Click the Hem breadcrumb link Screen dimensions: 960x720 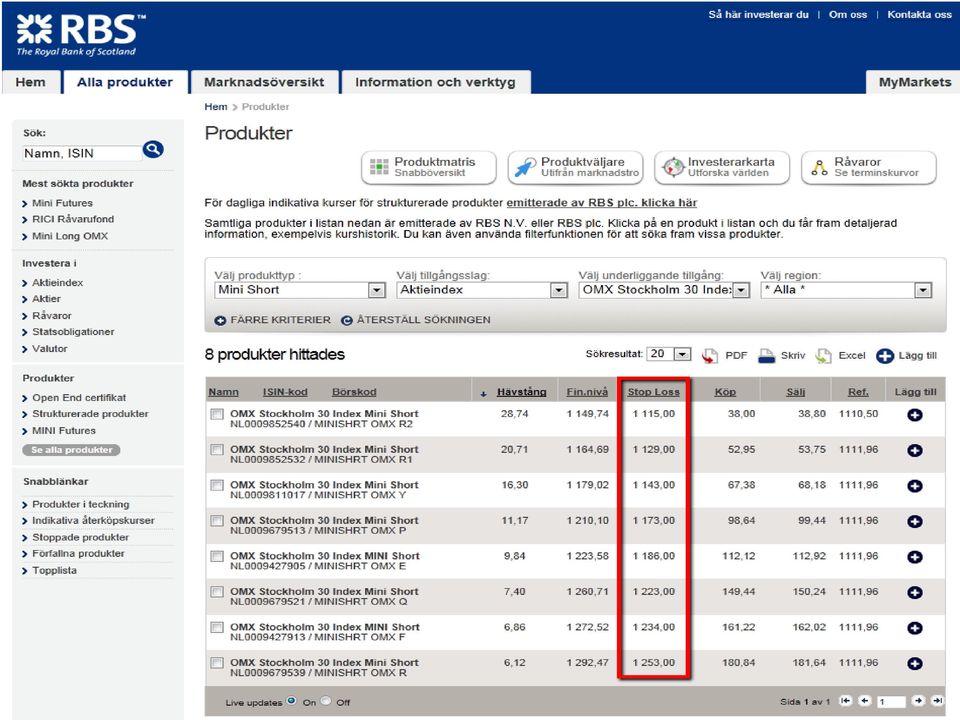(x=216, y=107)
